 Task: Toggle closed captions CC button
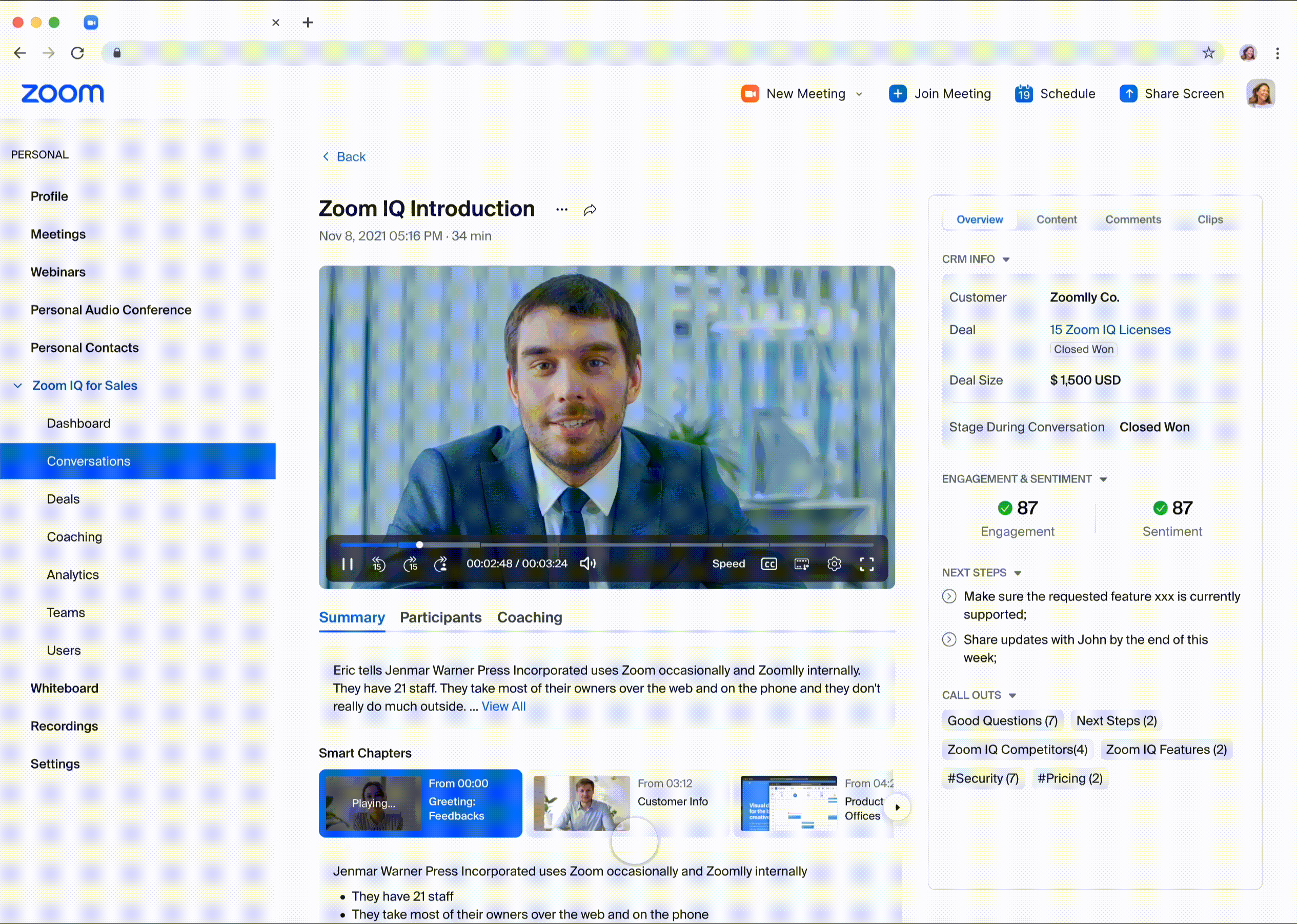[768, 564]
